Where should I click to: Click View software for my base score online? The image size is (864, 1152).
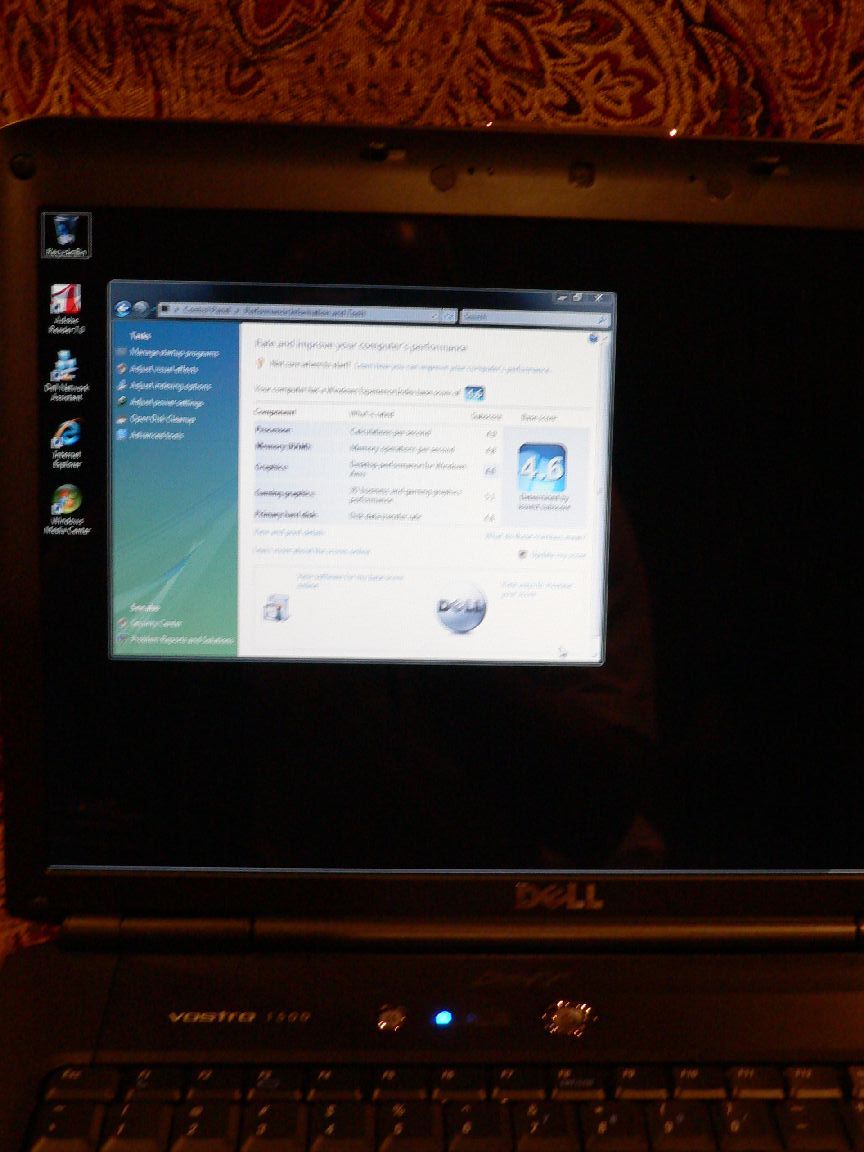350,581
